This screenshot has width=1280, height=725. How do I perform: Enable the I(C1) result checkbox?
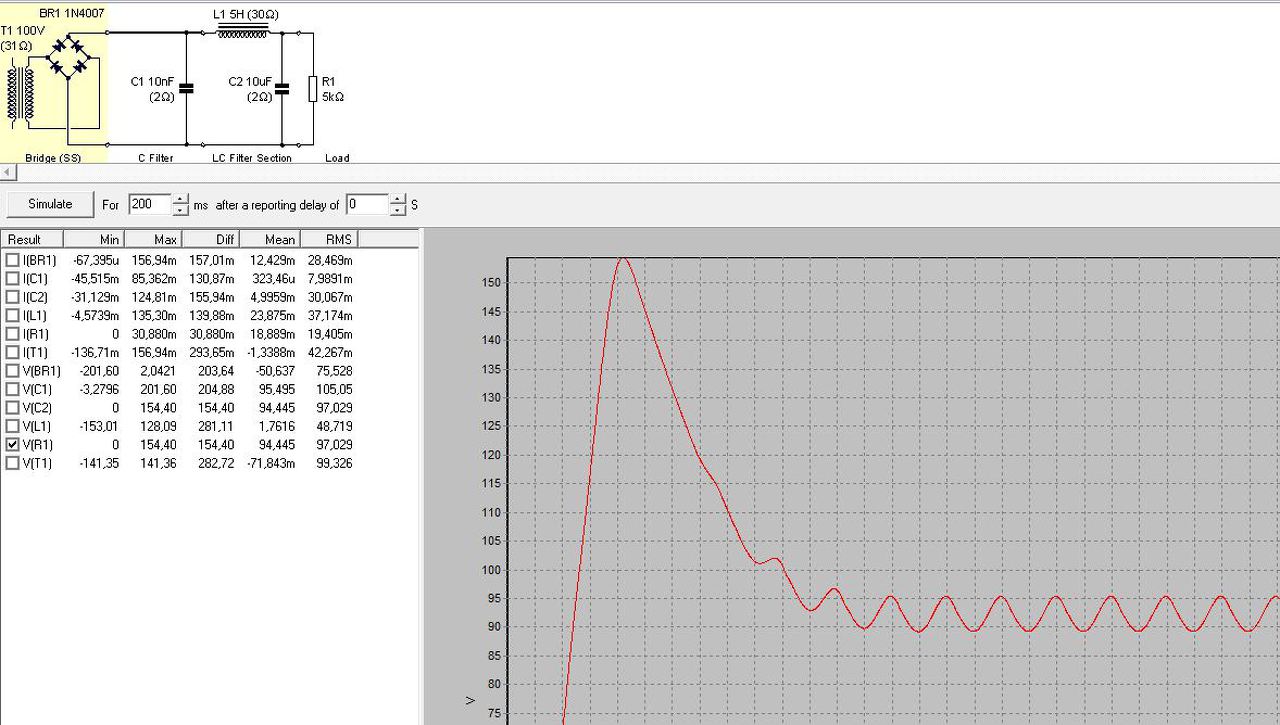pos(13,278)
